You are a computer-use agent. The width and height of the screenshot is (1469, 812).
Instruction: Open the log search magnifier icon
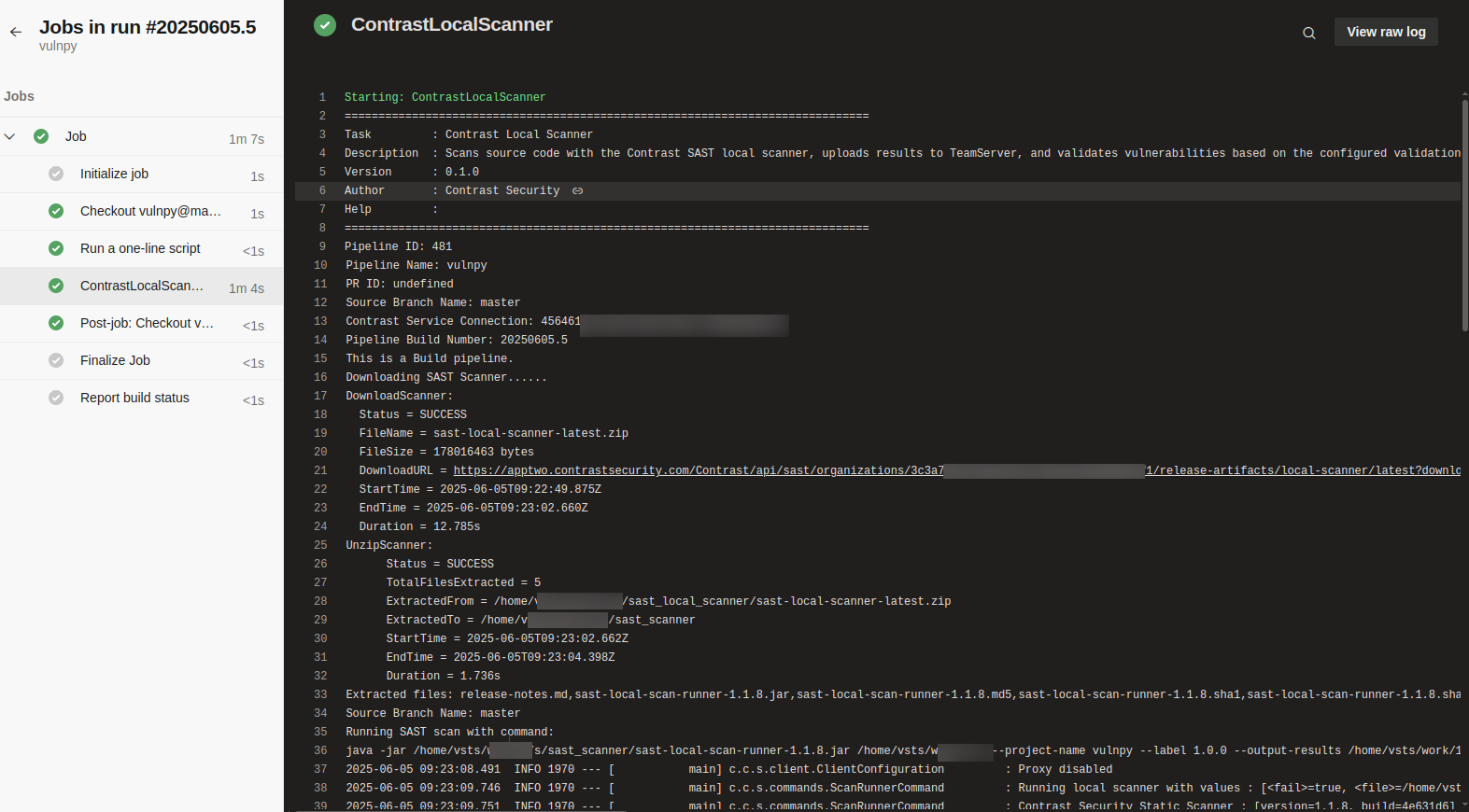(1308, 33)
